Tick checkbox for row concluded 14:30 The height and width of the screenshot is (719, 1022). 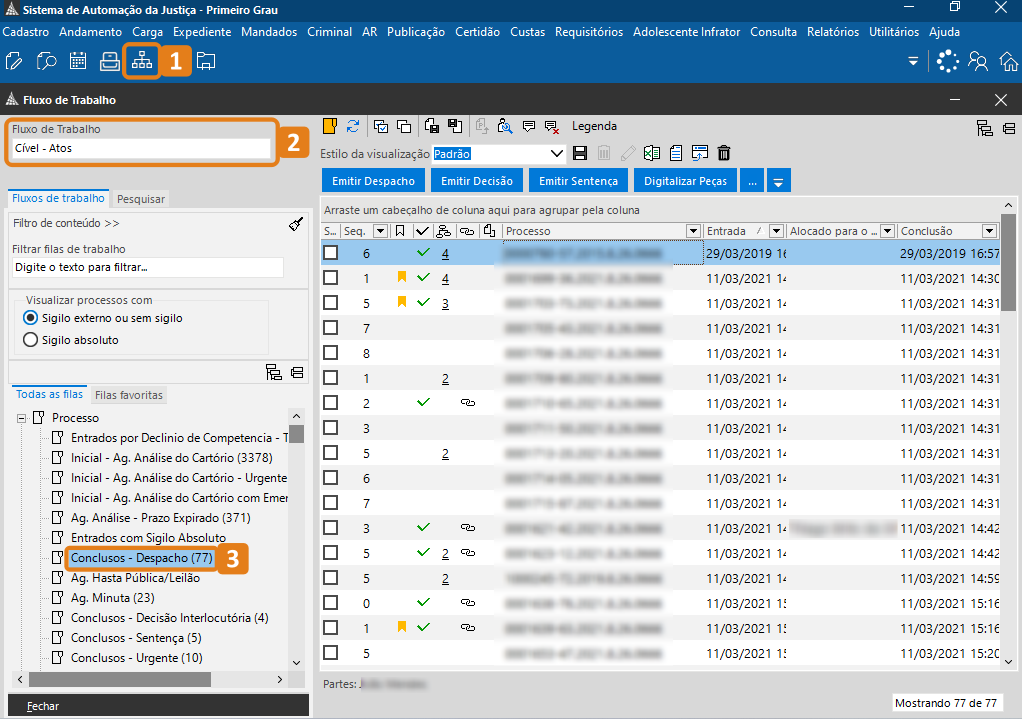point(330,278)
